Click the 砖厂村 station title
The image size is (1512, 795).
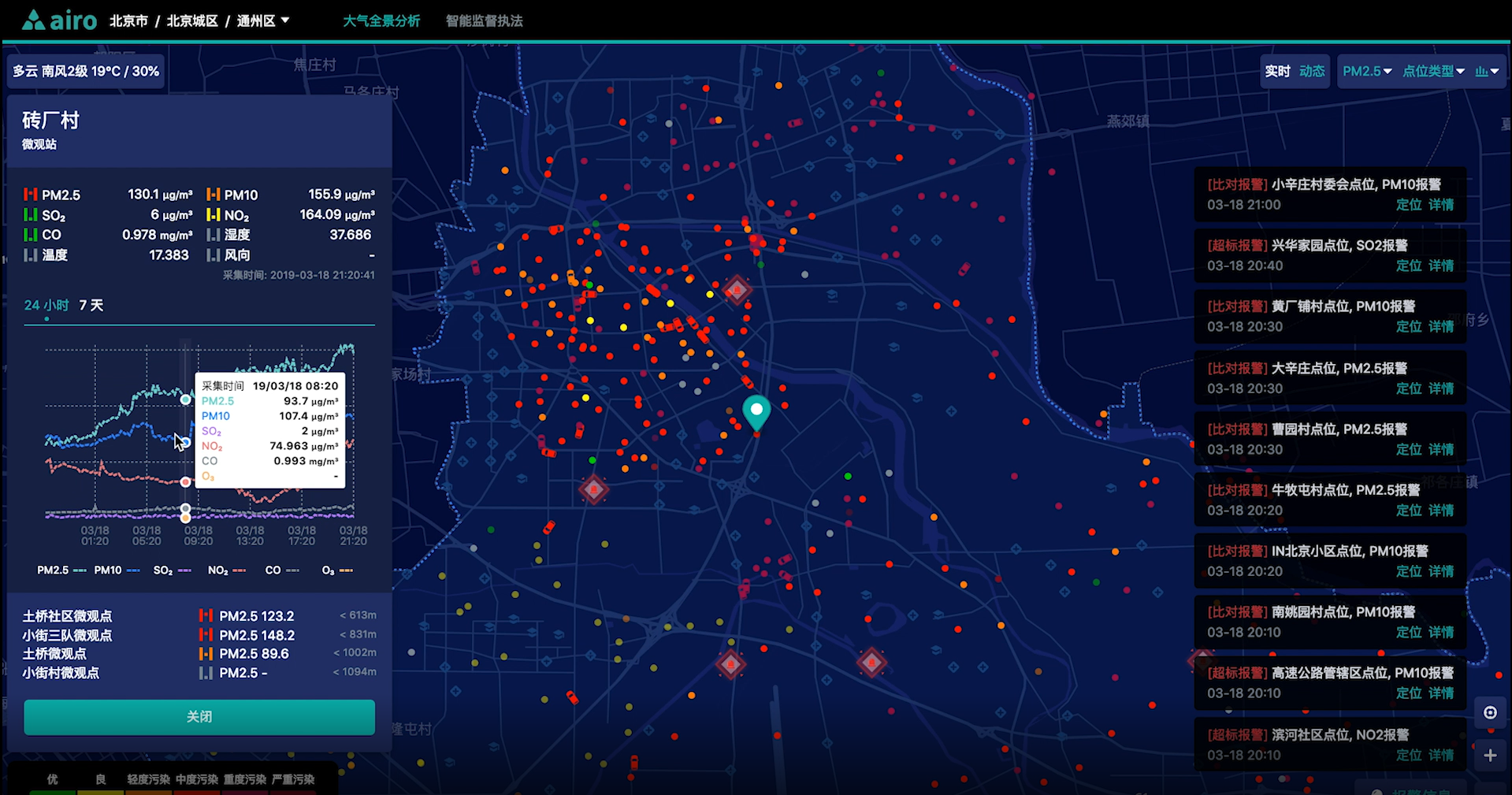tap(51, 121)
